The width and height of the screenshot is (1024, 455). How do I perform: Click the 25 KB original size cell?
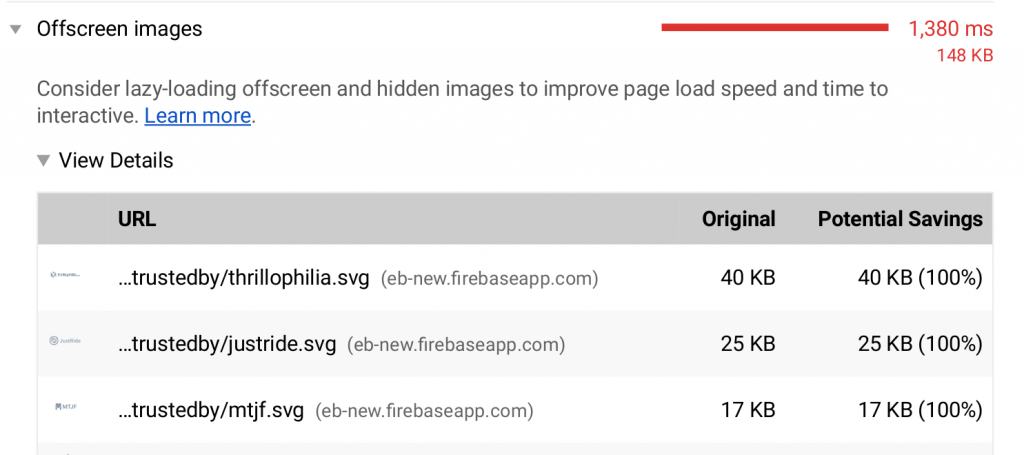748,344
